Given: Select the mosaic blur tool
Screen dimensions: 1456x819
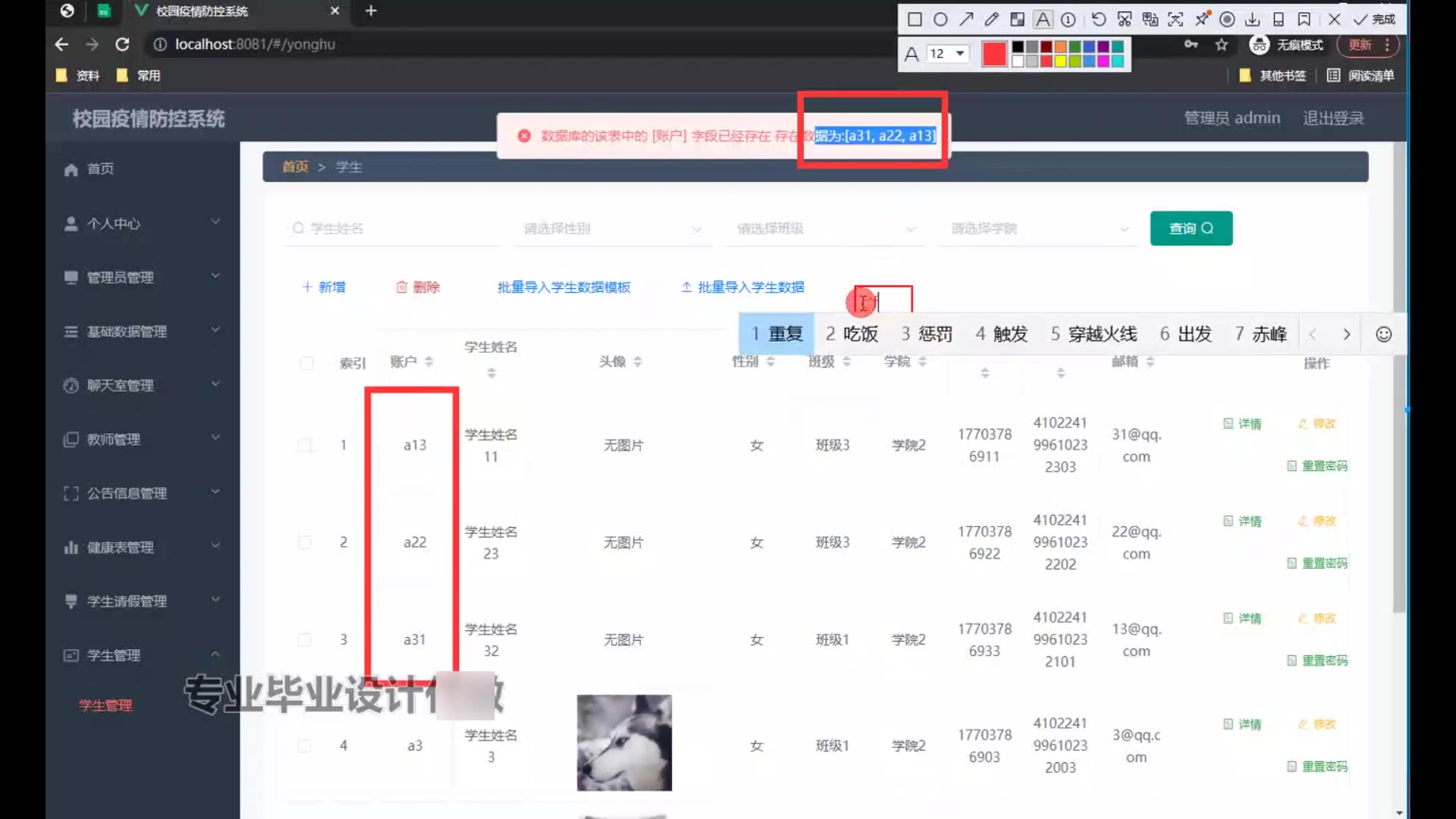Looking at the screenshot, I should pos(1018,20).
